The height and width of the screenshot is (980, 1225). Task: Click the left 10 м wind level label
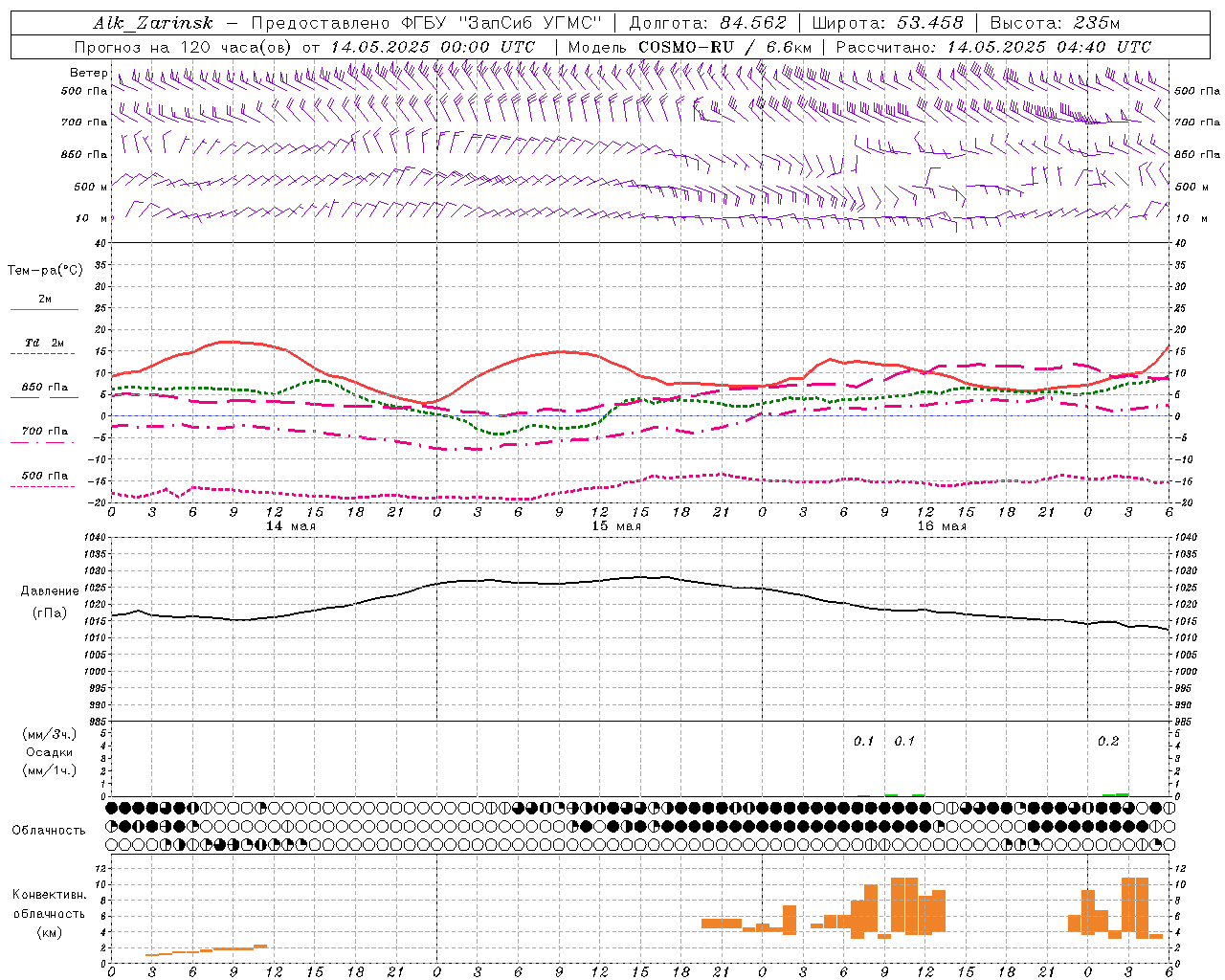coord(91,219)
